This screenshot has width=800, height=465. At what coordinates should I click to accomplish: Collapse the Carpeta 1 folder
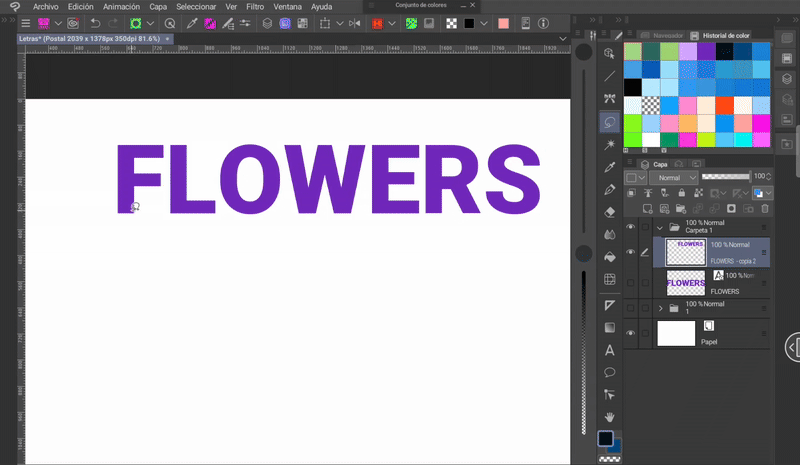coord(660,227)
